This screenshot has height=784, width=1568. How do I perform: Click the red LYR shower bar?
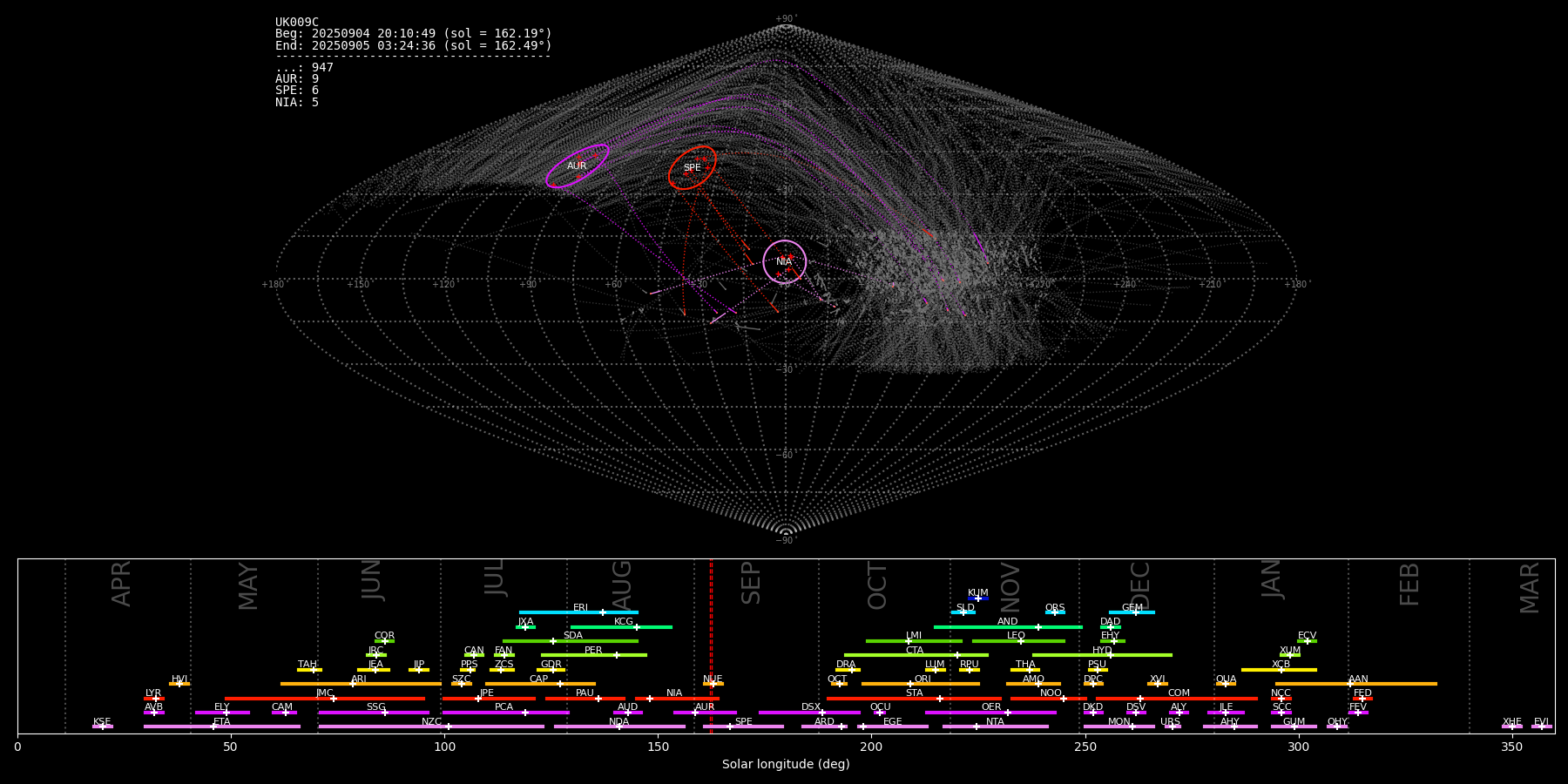point(154,699)
